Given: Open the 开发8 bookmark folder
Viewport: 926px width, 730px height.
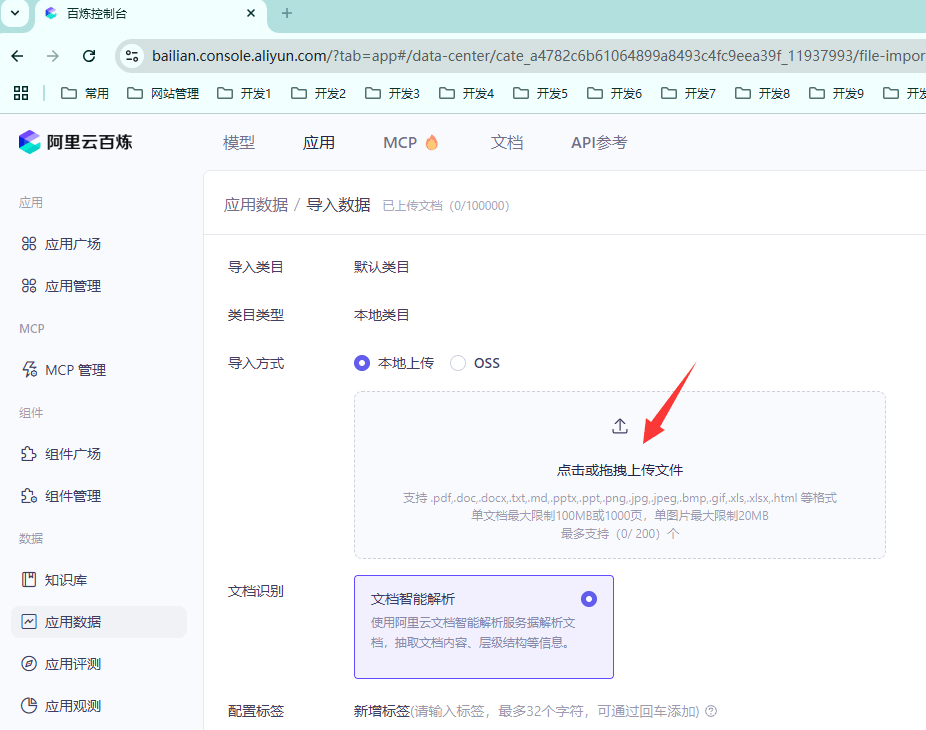Looking at the screenshot, I should pos(762,93).
